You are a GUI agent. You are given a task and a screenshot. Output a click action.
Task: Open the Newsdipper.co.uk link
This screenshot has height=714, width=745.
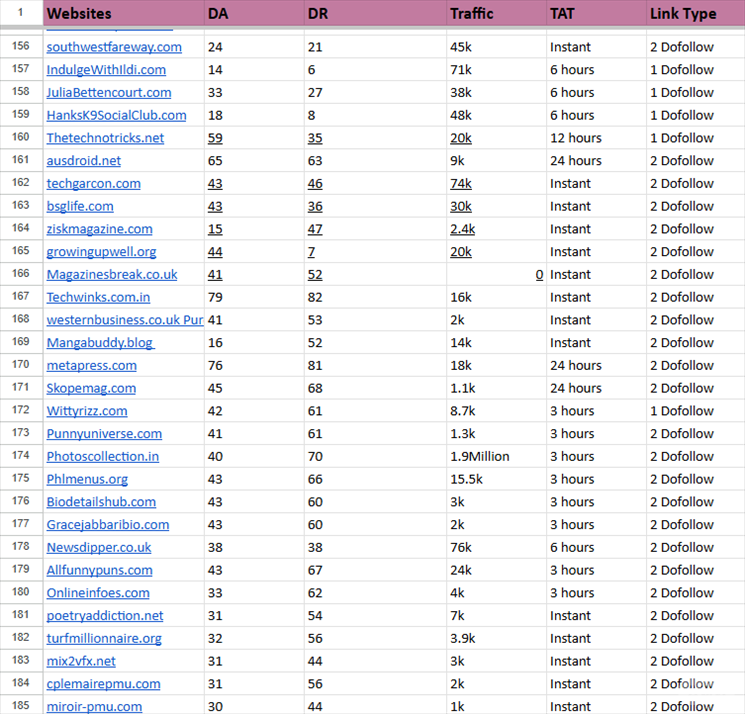[x=99, y=548]
